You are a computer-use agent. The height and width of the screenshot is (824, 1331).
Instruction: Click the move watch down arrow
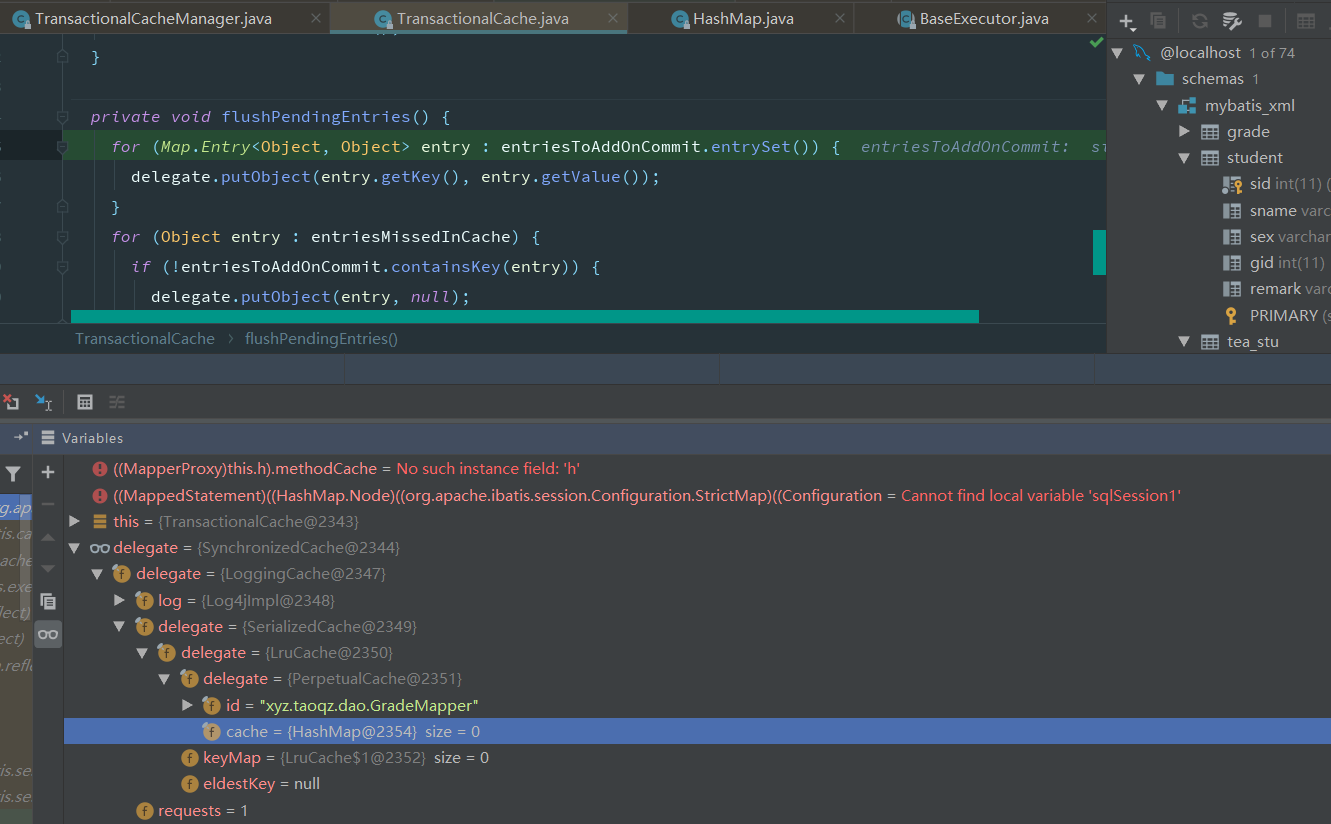point(47,568)
